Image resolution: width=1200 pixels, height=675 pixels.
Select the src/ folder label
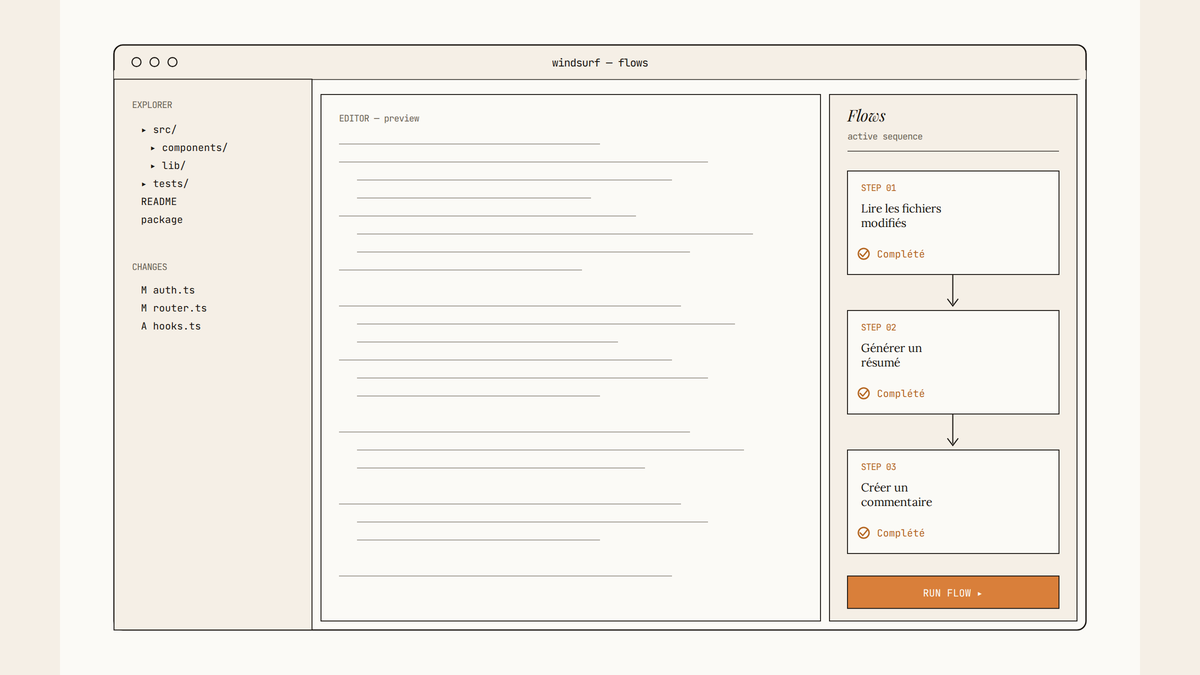click(x=165, y=130)
